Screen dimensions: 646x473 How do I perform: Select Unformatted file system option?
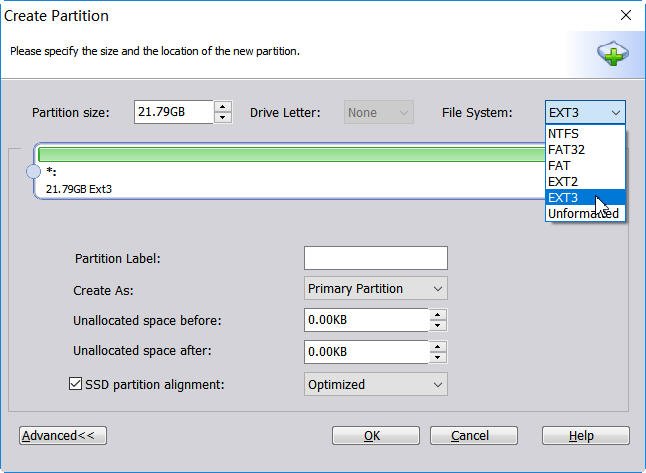pyautogui.click(x=584, y=214)
